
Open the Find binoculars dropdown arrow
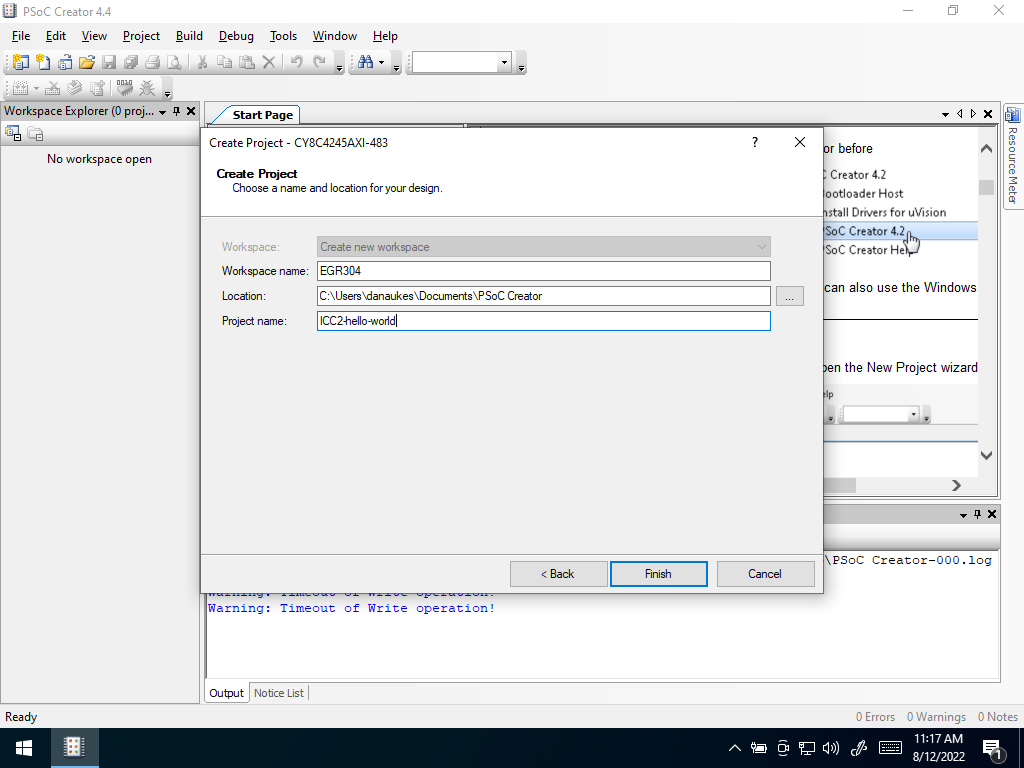point(381,63)
